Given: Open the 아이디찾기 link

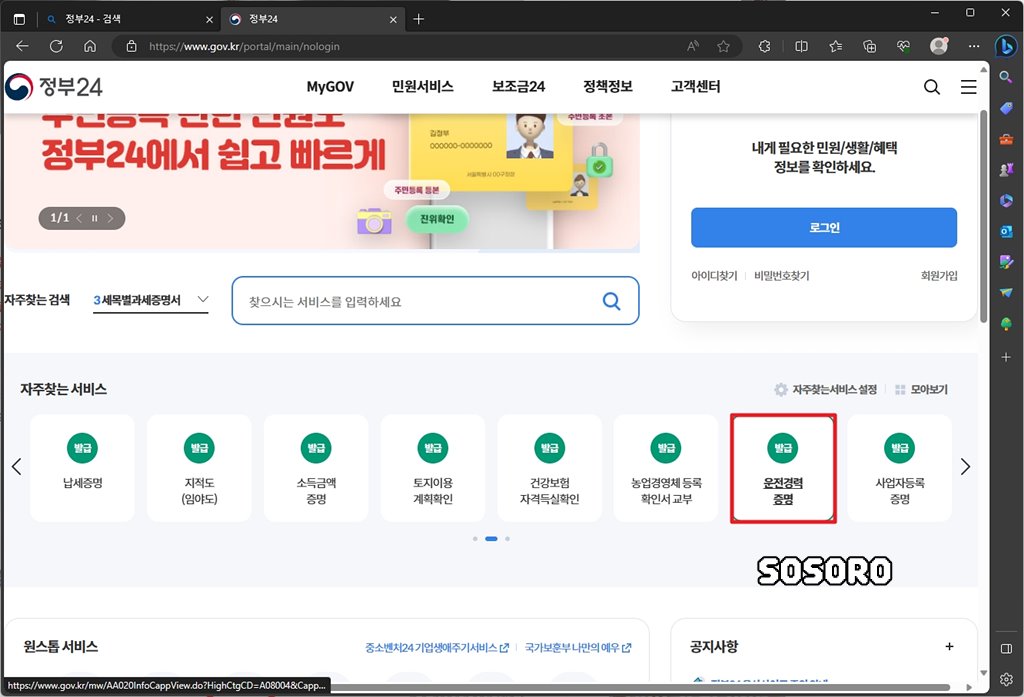Looking at the screenshot, I should 714,276.
